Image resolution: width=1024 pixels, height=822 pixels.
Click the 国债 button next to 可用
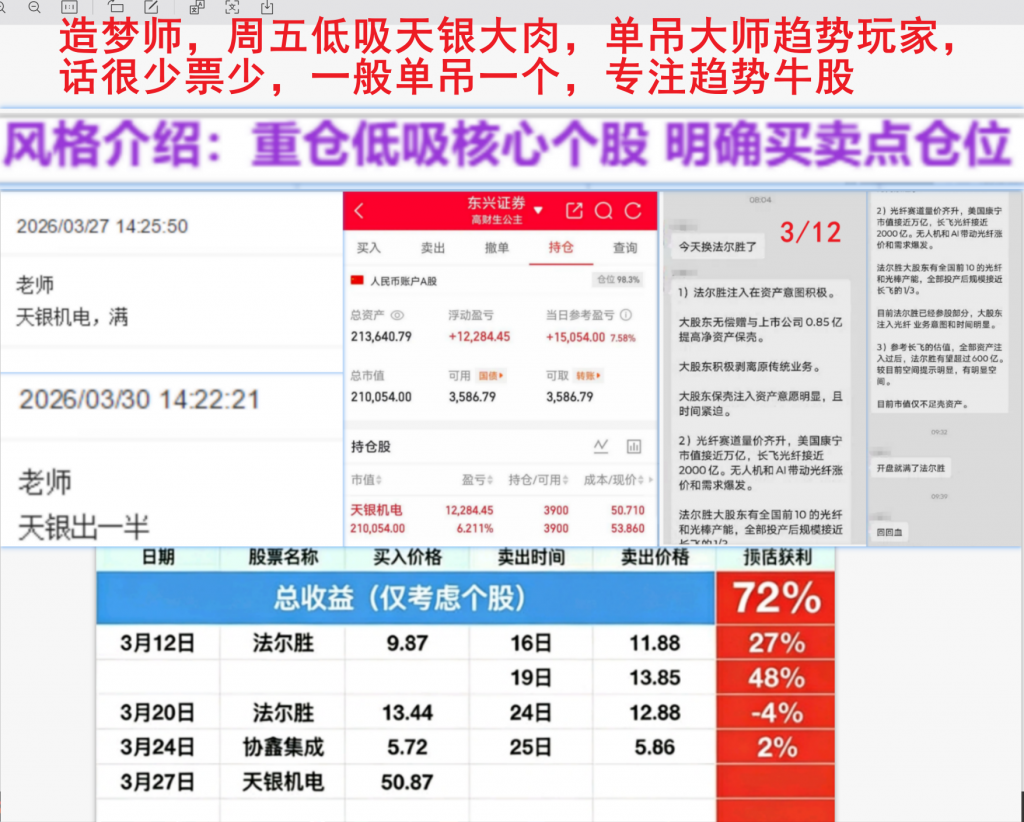pyautogui.click(x=490, y=376)
